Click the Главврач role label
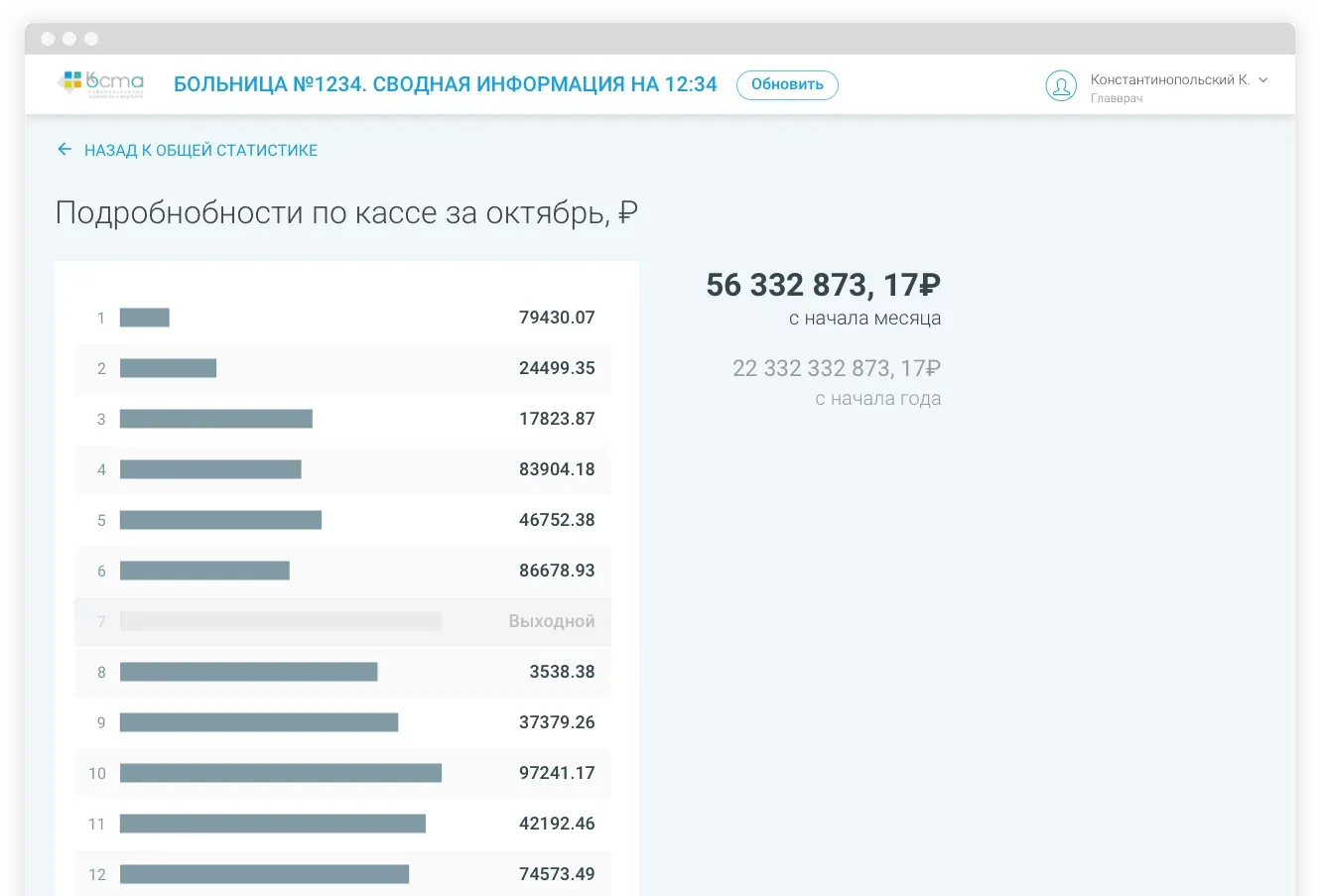Screen dimensions: 1320x896 [1117, 98]
